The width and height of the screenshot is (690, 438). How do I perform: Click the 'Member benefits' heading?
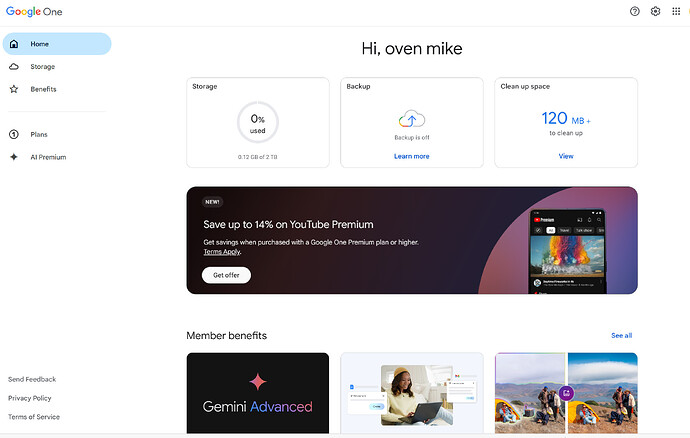(x=227, y=335)
